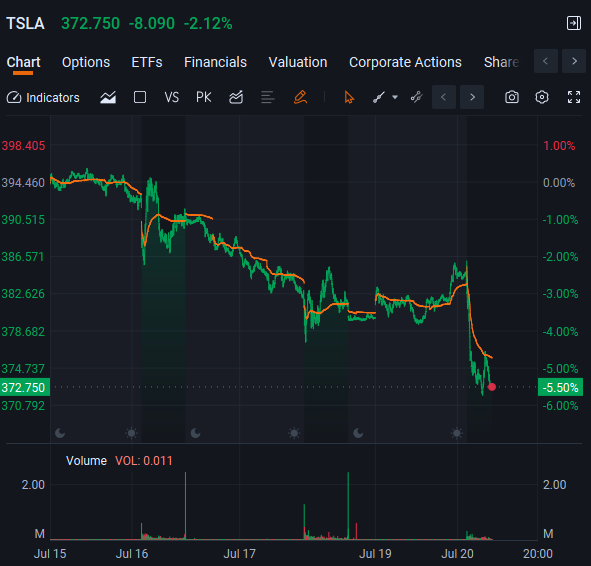The width and height of the screenshot is (591, 566).
Task: Take a chart snapshot with camera icon
Action: 511,97
